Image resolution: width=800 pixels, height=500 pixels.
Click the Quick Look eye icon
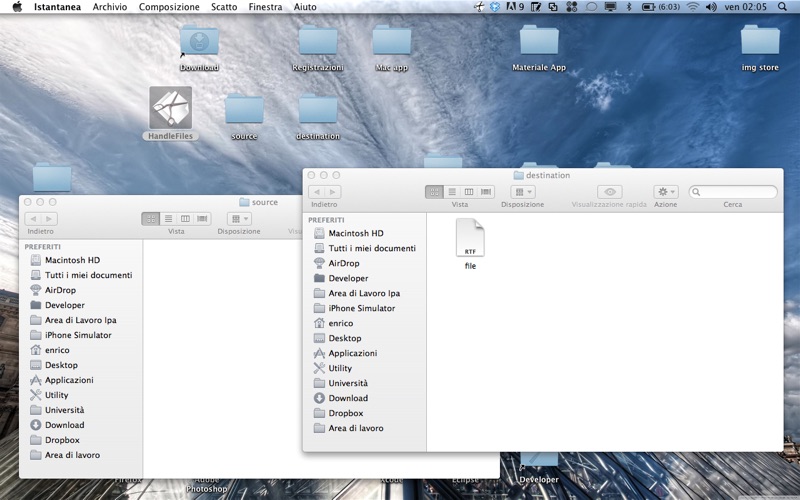coord(610,192)
